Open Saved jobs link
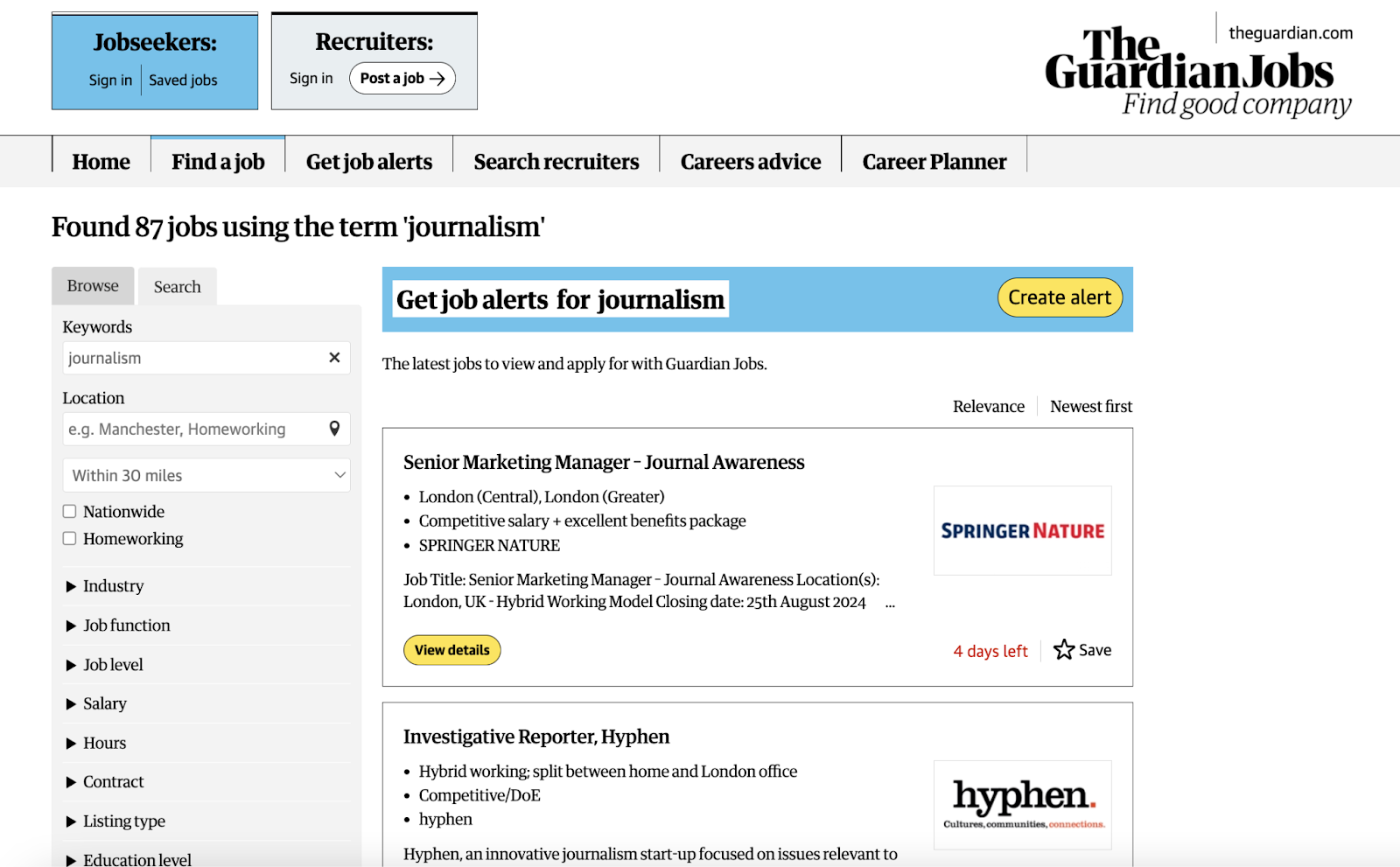Image resolution: width=1400 pixels, height=867 pixels. (183, 80)
